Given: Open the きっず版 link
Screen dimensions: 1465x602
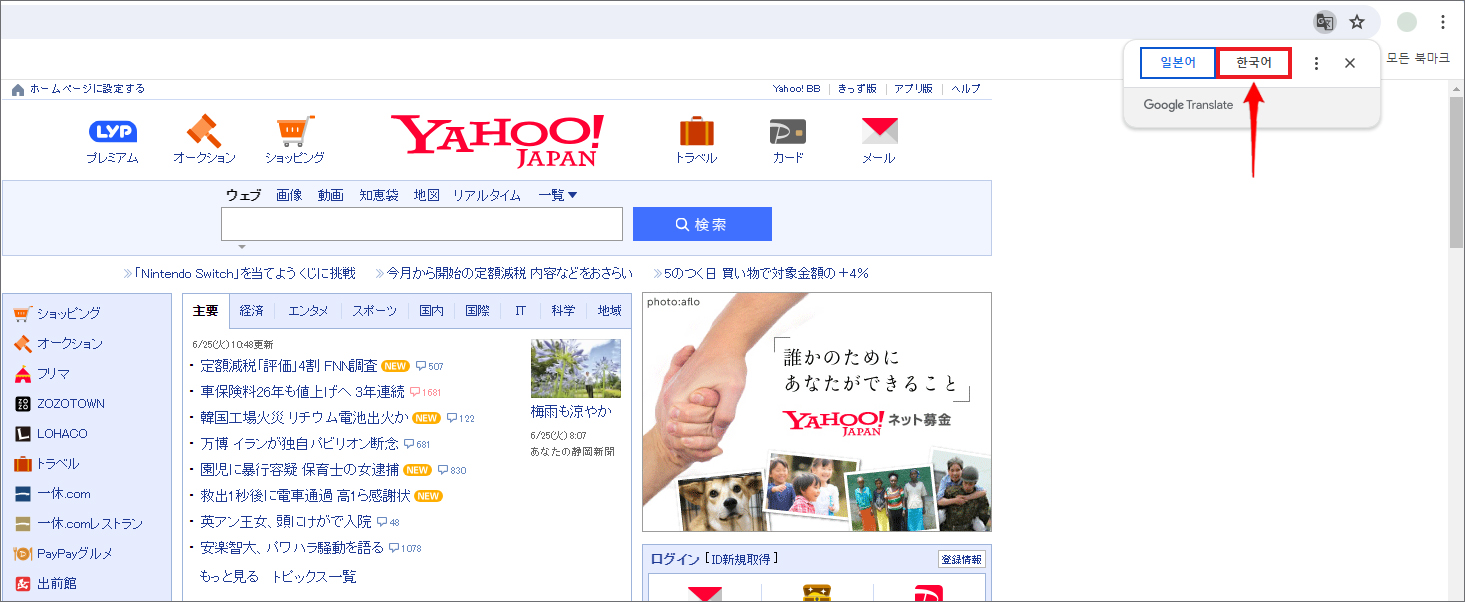Looking at the screenshot, I should pyautogui.click(x=857, y=89).
